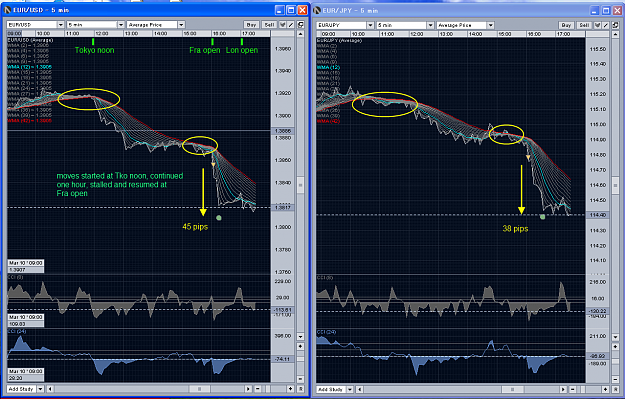Click horizontal scroll right arrow in EUR/JPY window
Image resolution: width=625 pixels, height=399 pixels.
tap(563, 389)
